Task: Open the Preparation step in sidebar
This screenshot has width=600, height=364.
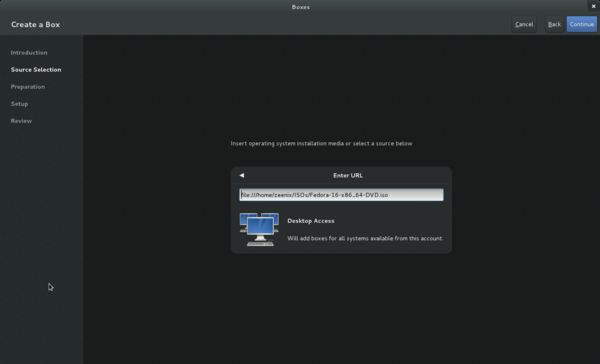Action: click(28, 87)
